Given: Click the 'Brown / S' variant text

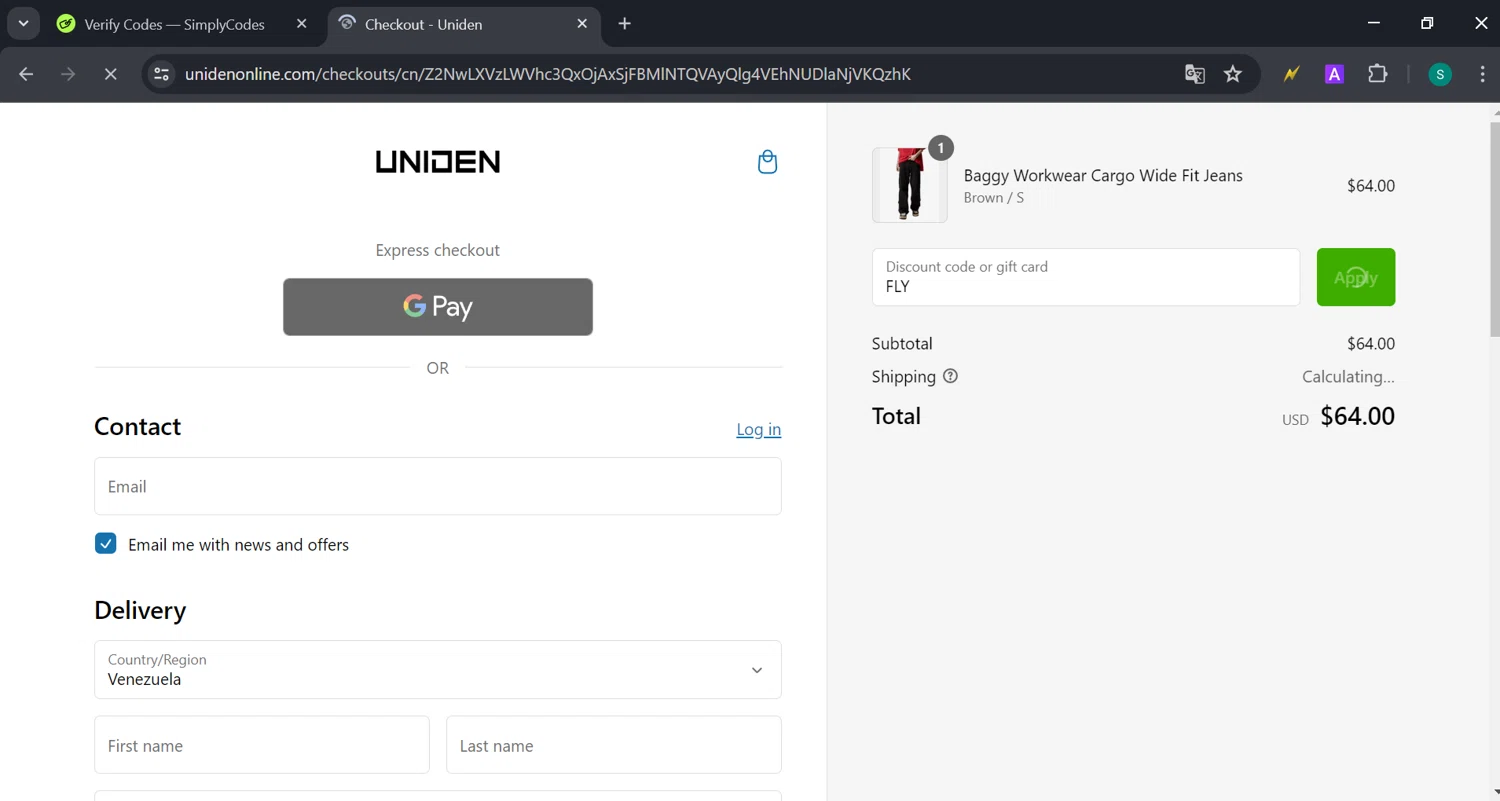Looking at the screenshot, I should 993,198.
